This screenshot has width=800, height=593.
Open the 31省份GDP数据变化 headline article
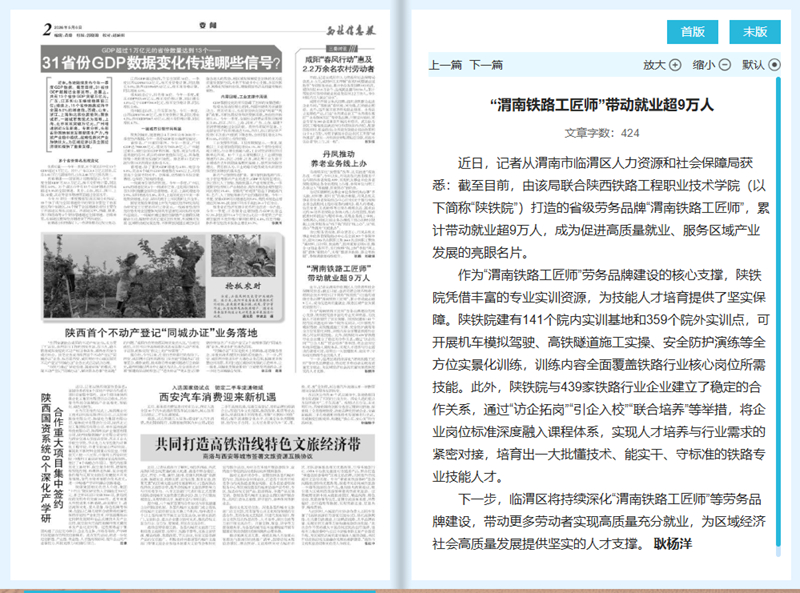[x=161, y=63]
